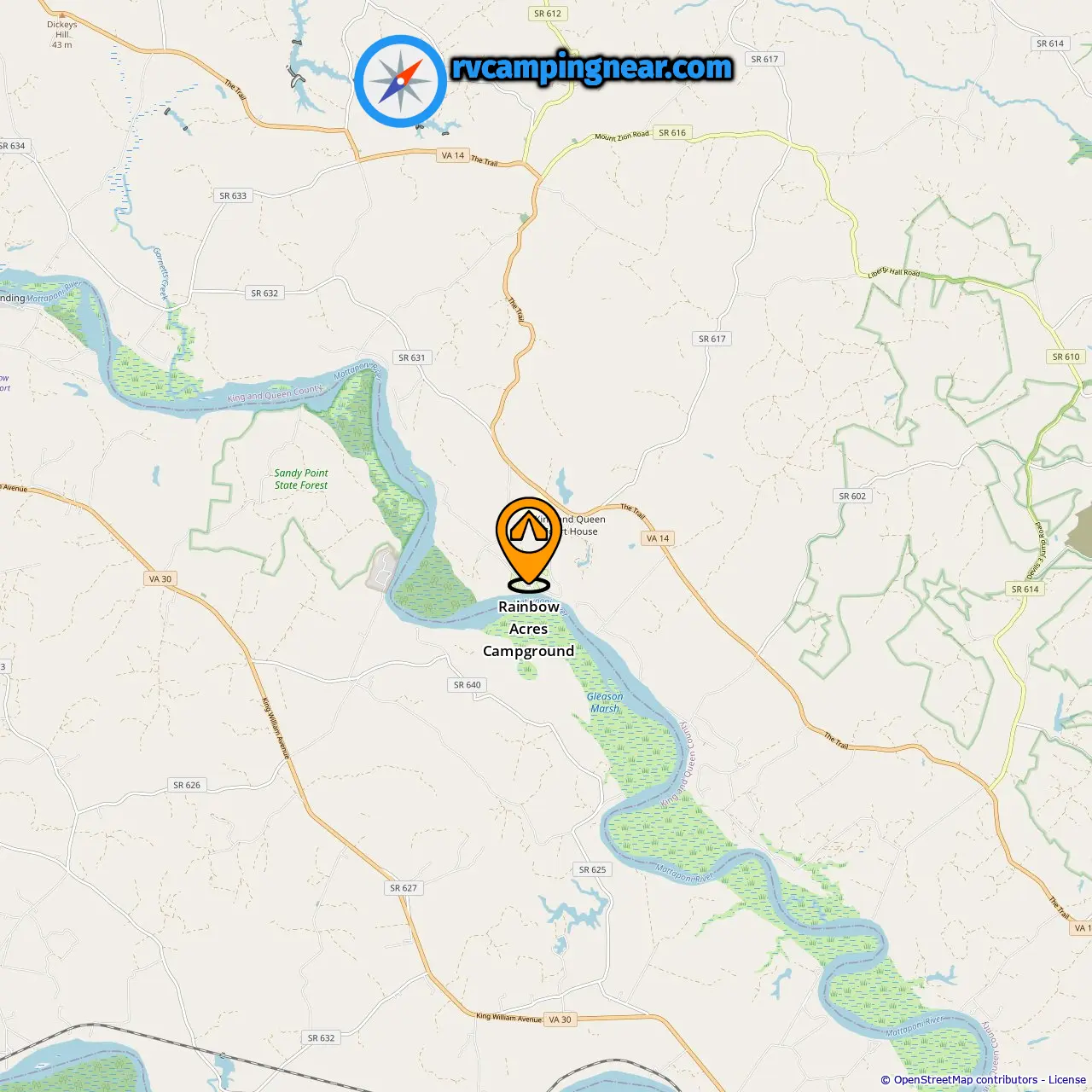The height and width of the screenshot is (1092, 1092).
Task: Click the SR 625 road shield
Action: click(x=593, y=869)
